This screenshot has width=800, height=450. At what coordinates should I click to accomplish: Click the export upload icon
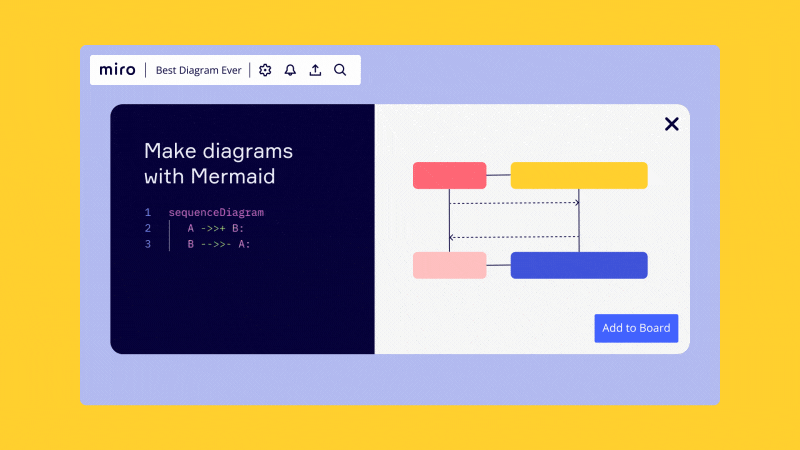[315, 70]
